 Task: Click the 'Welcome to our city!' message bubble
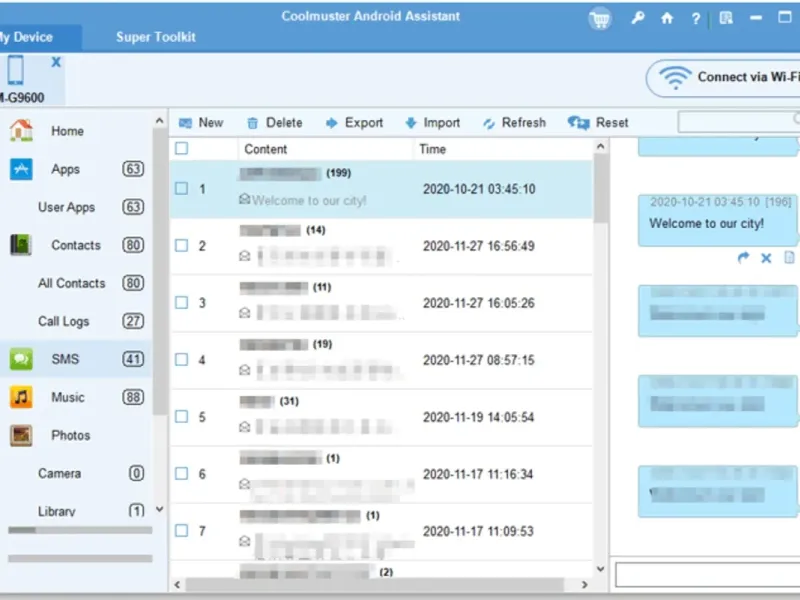pos(718,220)
